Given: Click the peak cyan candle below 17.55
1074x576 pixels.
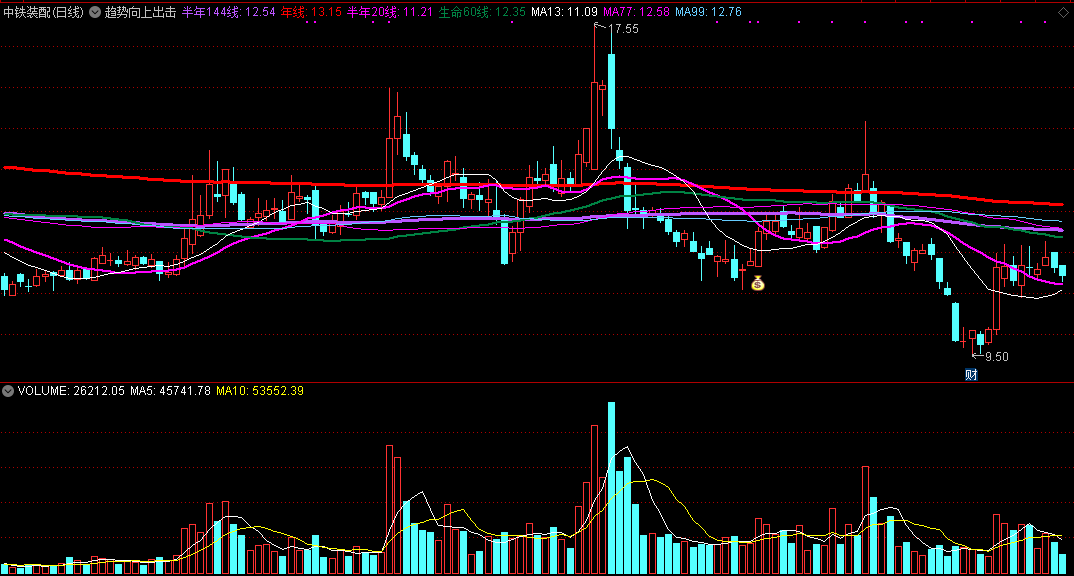Looking at the screenshot, I should tap(612, 91).
